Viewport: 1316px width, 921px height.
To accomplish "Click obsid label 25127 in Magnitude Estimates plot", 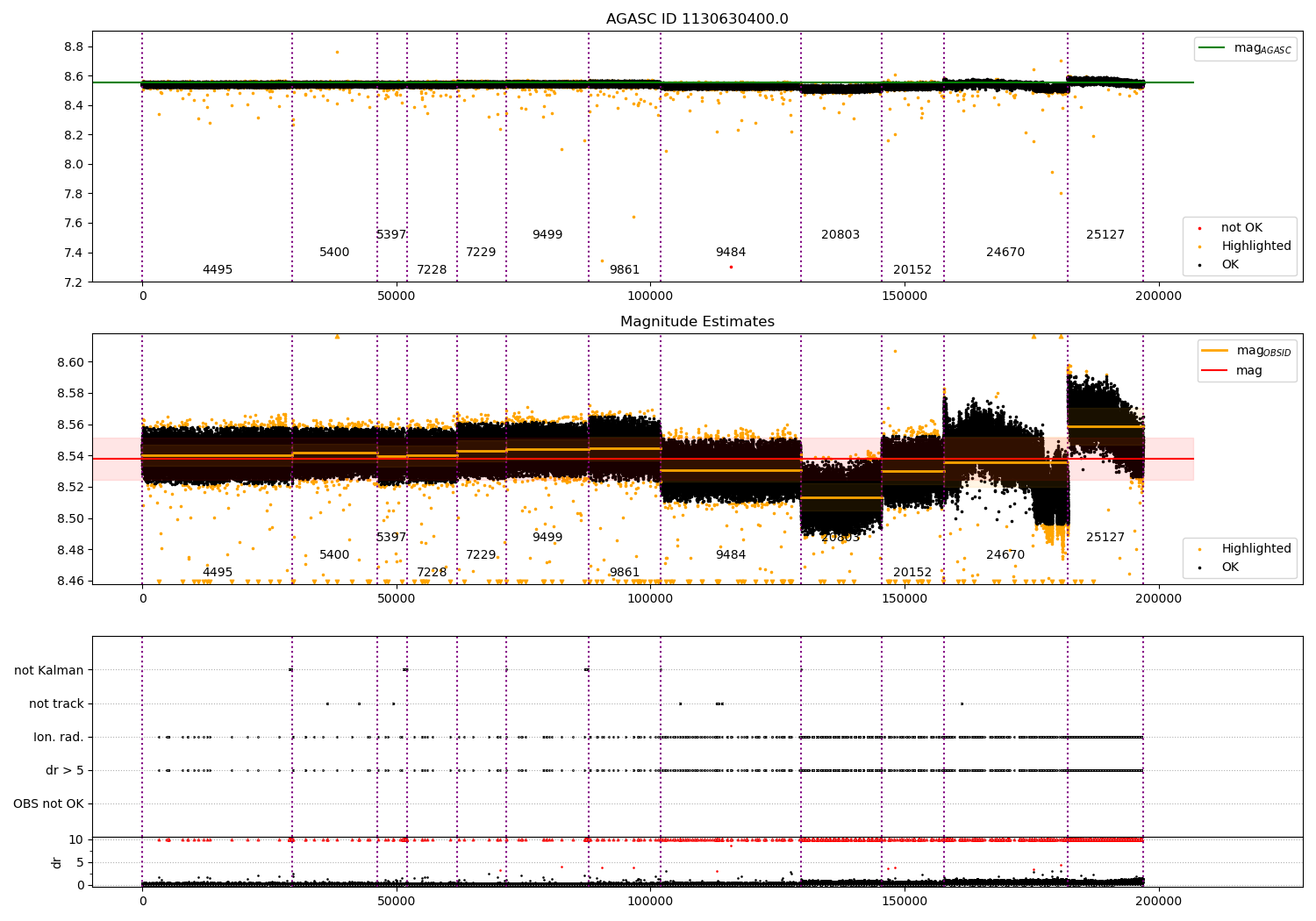I will [1105, 538].
